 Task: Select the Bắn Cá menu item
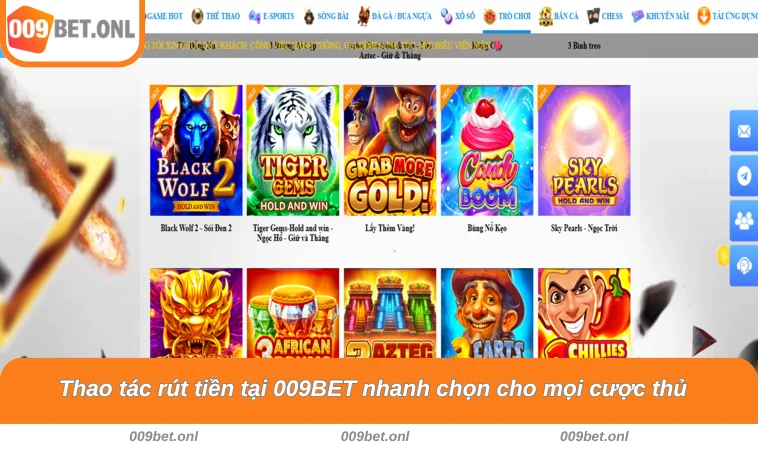coord(558,16)
